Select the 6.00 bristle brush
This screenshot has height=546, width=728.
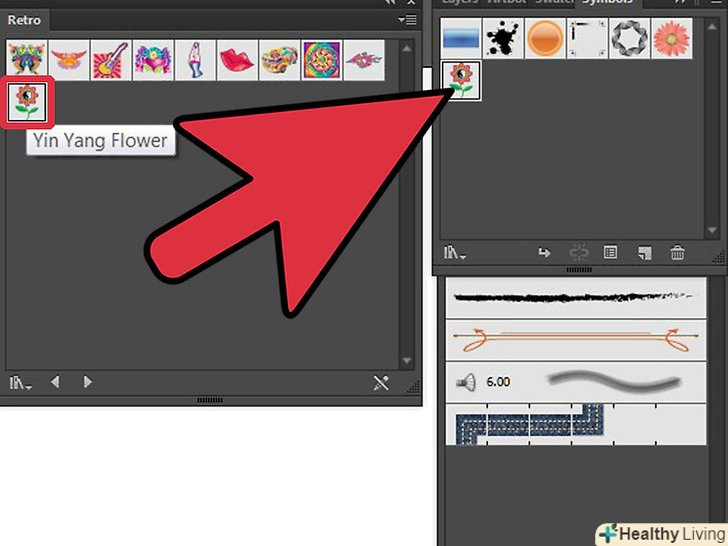576,383
